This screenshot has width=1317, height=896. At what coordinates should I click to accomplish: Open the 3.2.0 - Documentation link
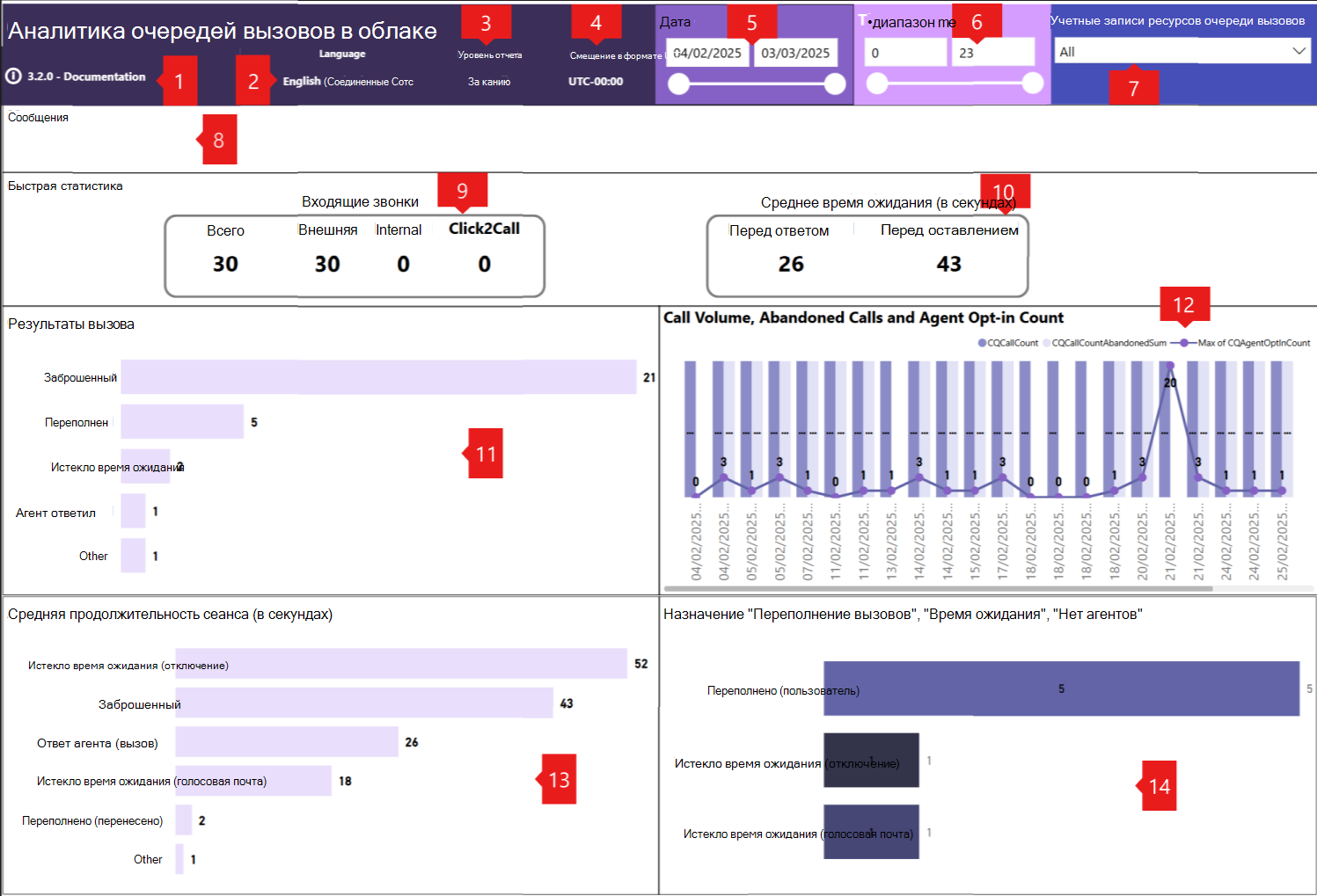86,76
